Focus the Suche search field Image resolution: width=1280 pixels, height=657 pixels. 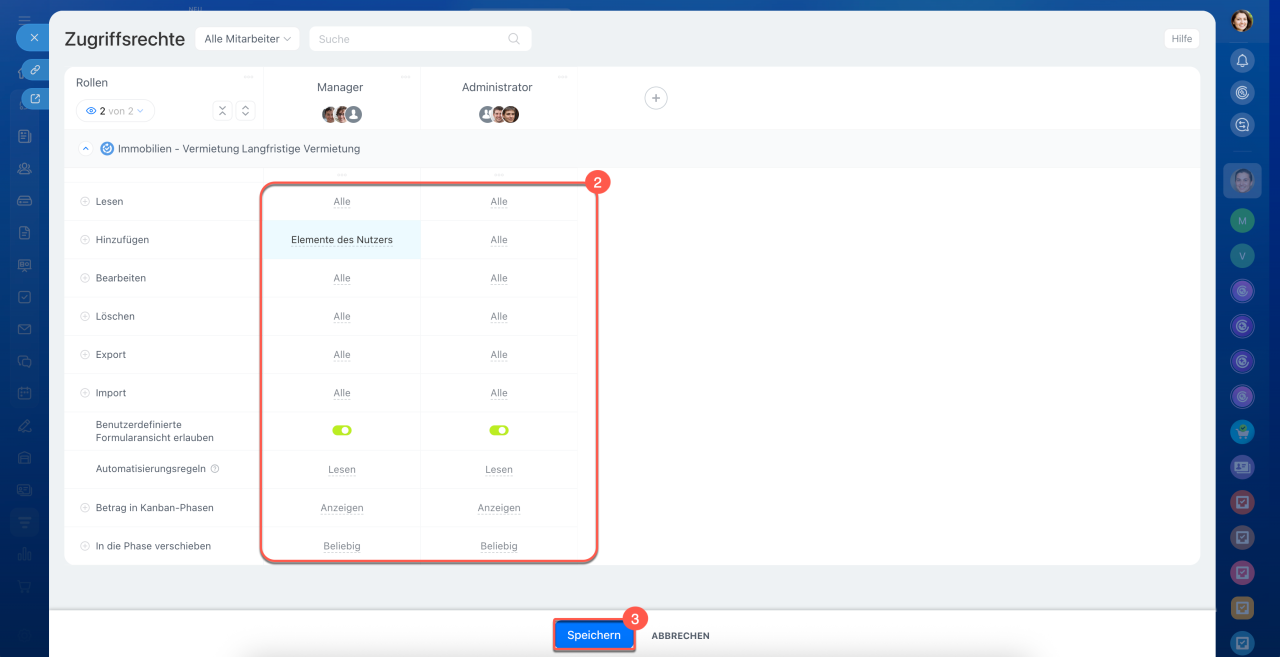[x=420, y=39]
